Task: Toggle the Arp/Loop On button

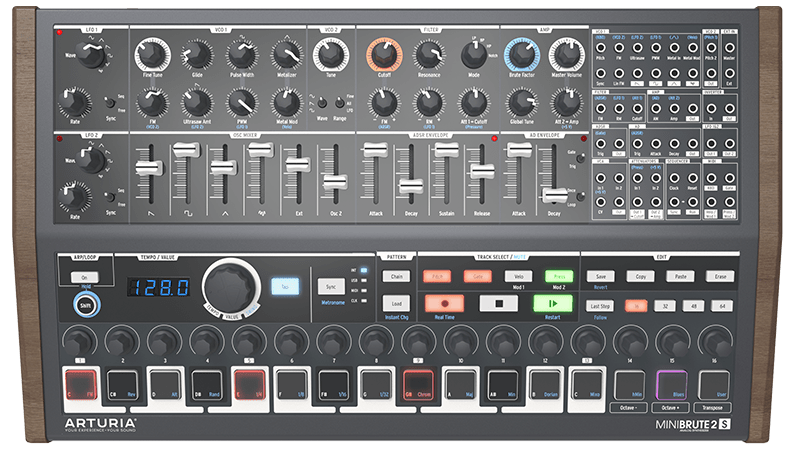Action: click(84, 276)
